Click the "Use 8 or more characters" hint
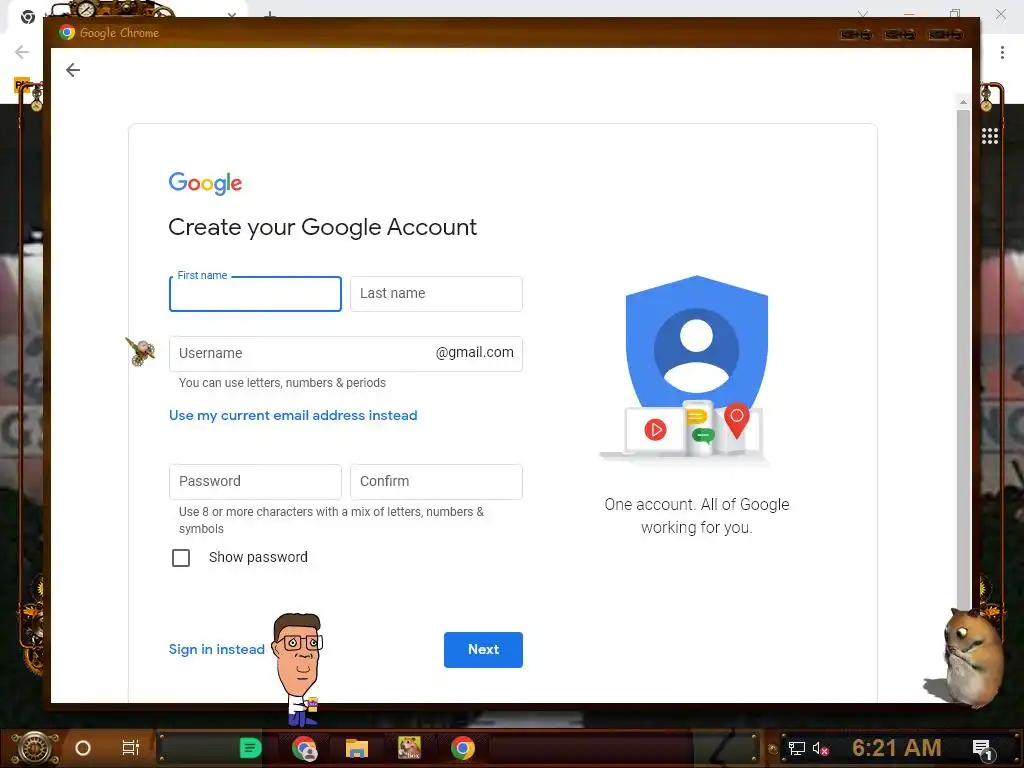This screenshot has height=768, width=1024. pos(332,520)
